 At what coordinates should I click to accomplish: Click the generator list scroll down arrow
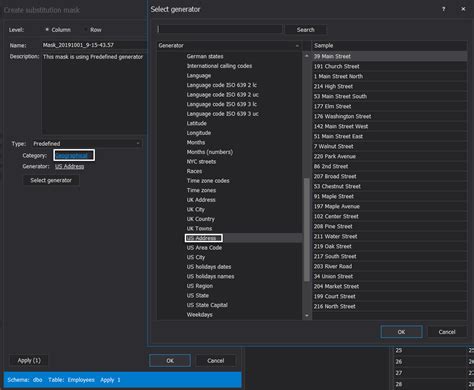pyautogui.click(x=307, y=315)
